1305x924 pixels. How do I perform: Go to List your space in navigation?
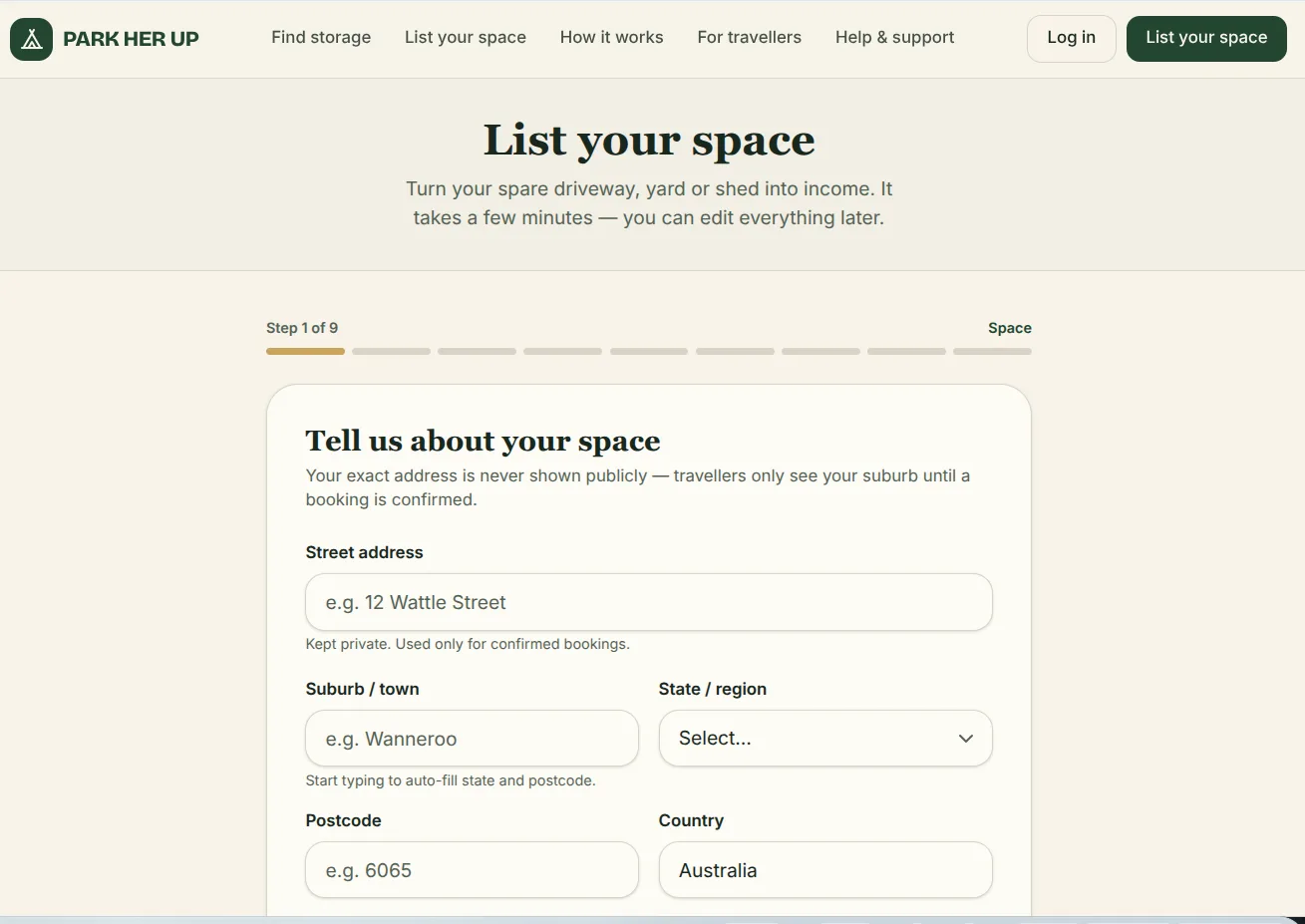pos(466,37)
